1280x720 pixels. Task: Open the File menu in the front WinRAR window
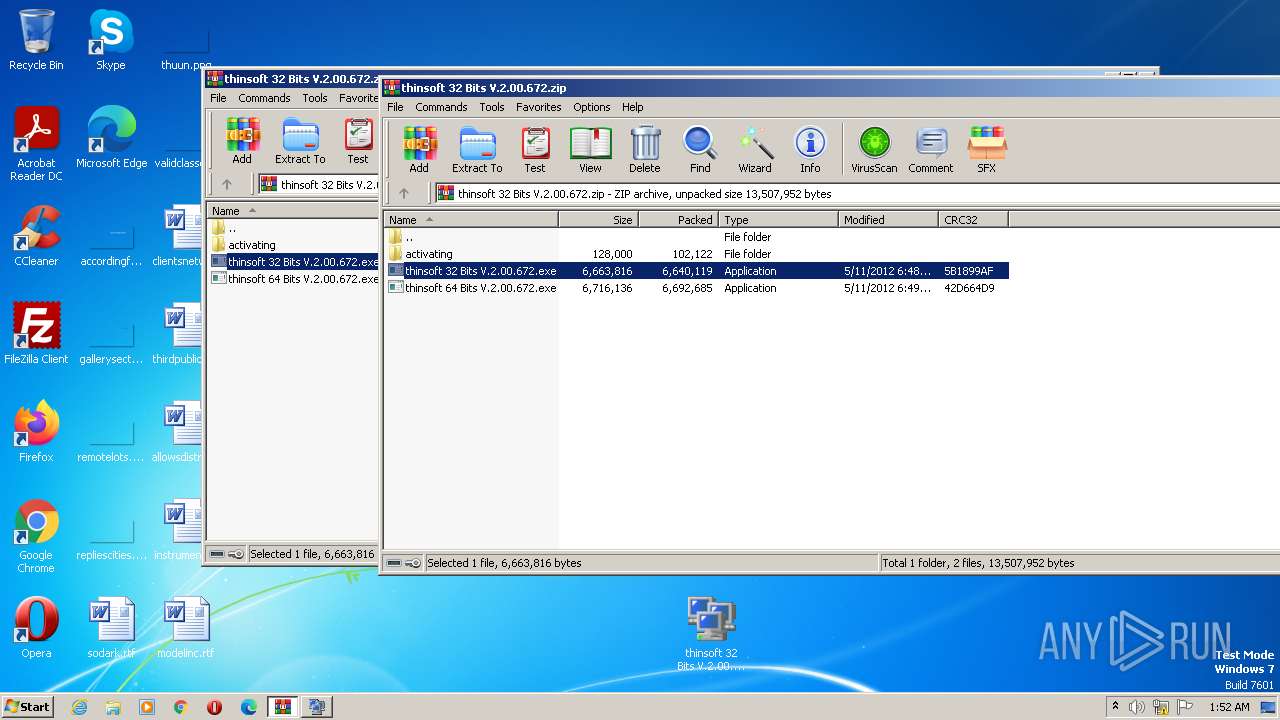[395, 107]
